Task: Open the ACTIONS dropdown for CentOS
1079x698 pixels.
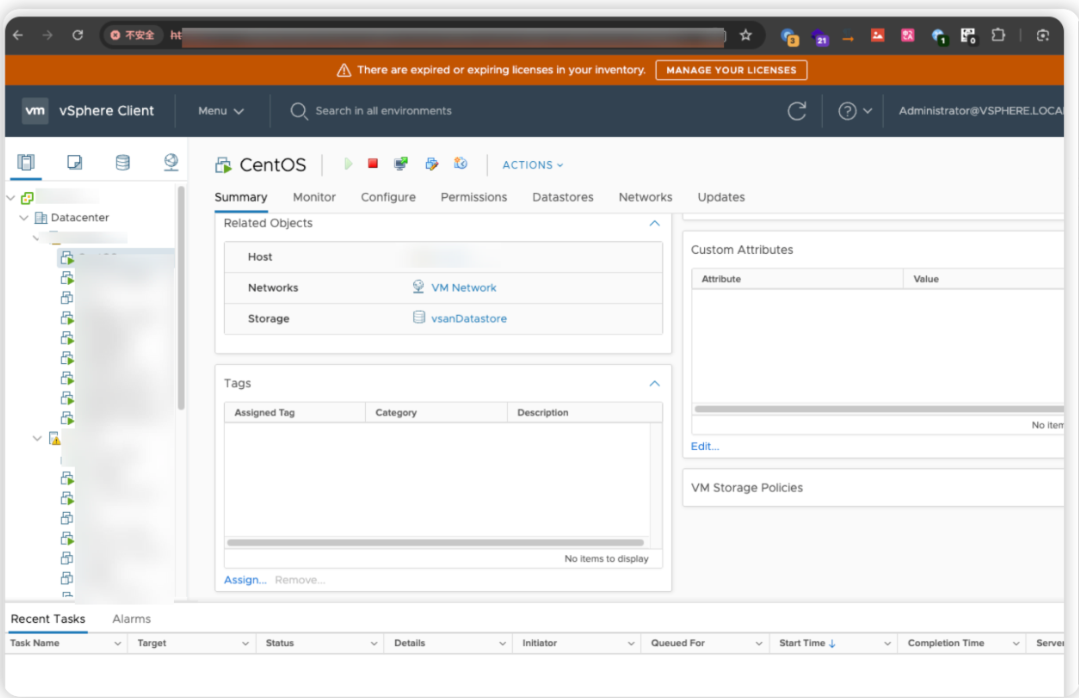Action: coord(533,165)
